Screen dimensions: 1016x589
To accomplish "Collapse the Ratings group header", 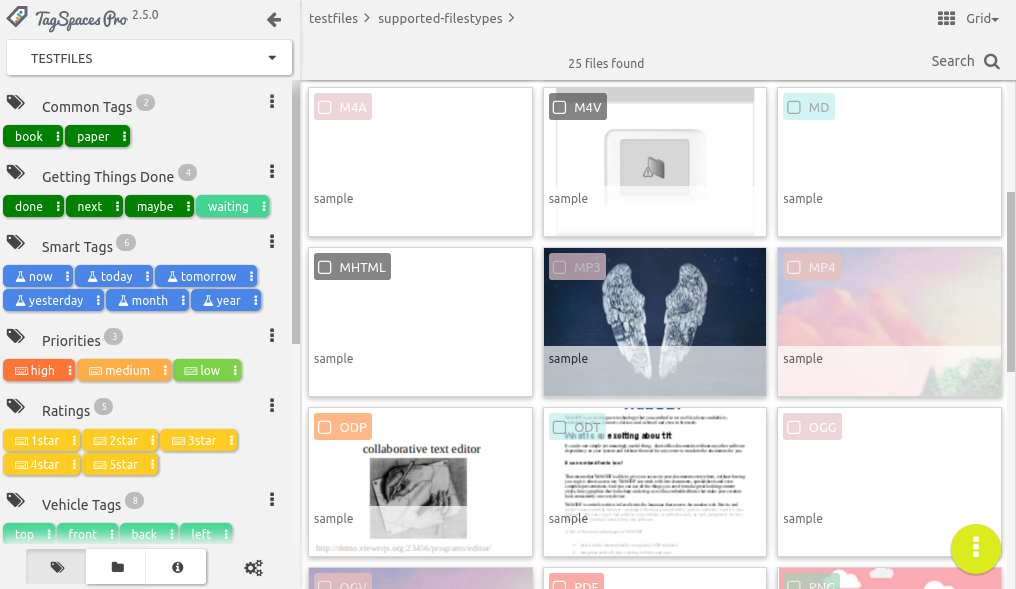I will (x=66, y=411).
